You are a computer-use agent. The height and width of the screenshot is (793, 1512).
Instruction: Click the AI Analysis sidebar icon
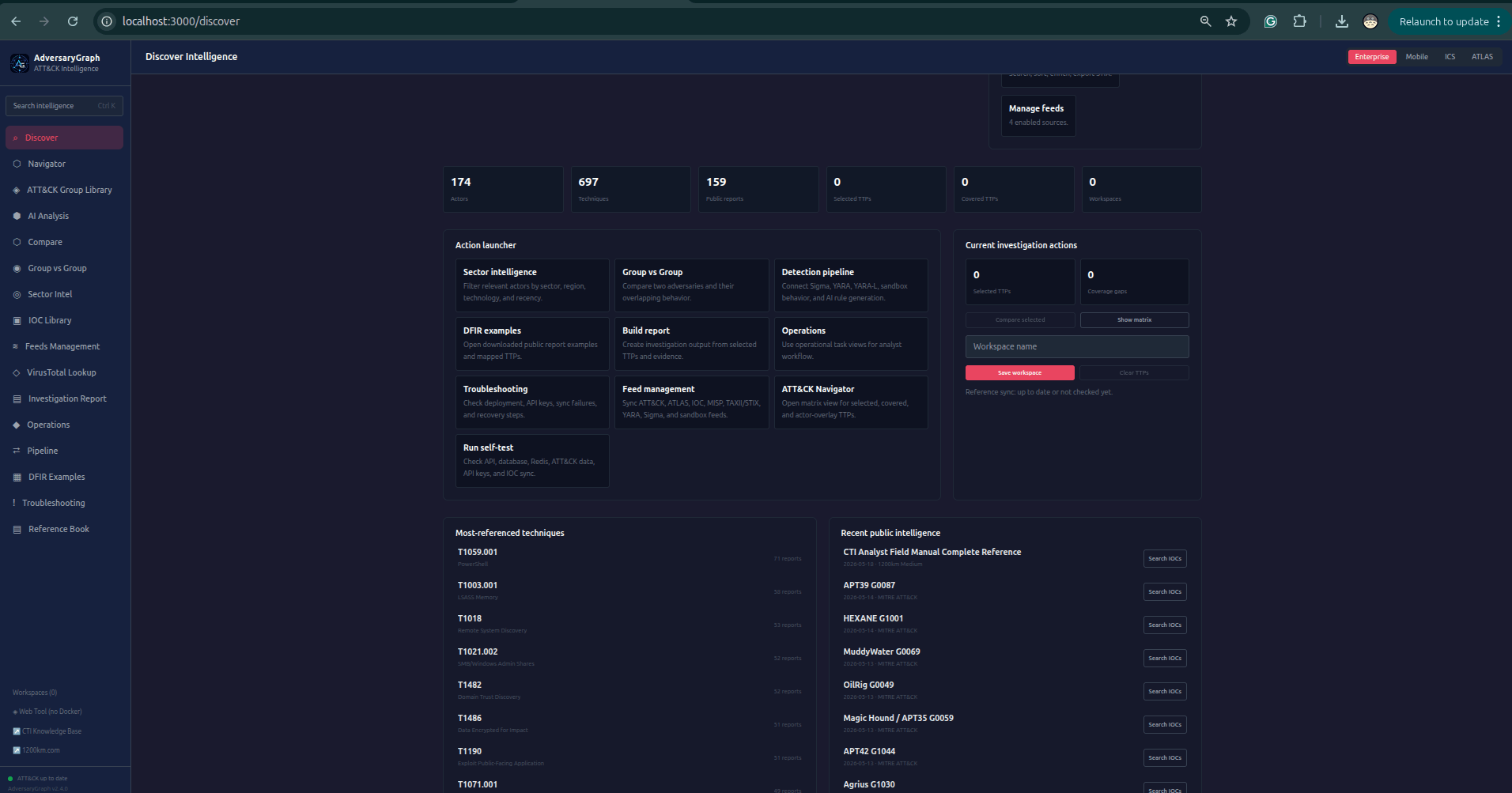click(17, 216)
